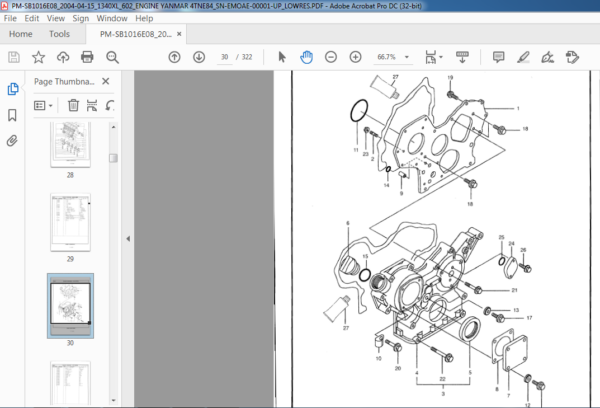Click the Page Thumbnails panel title
Viewport: 600px width, 408px height.
pos(64,82)
